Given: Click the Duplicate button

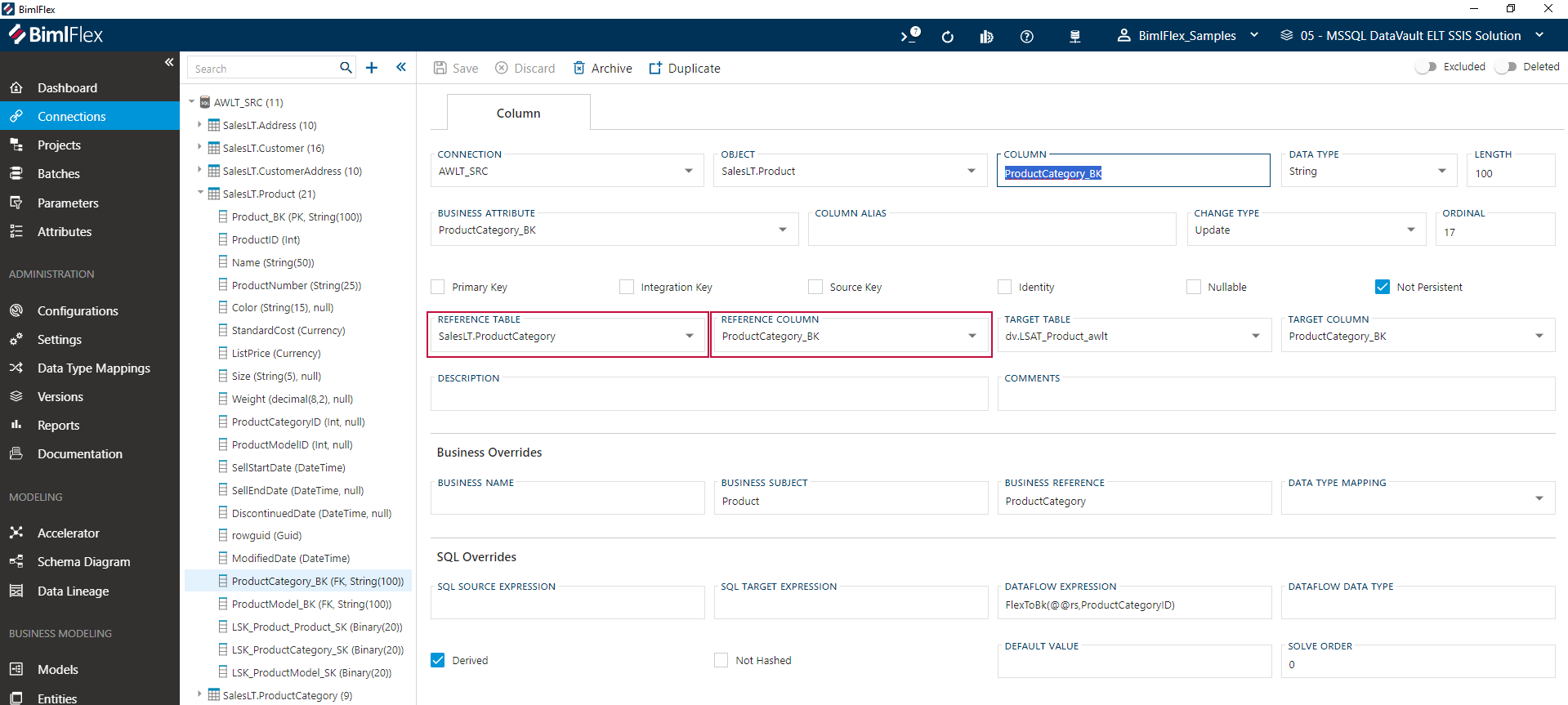Looking at the screenshot, I should tap(685, 68).
